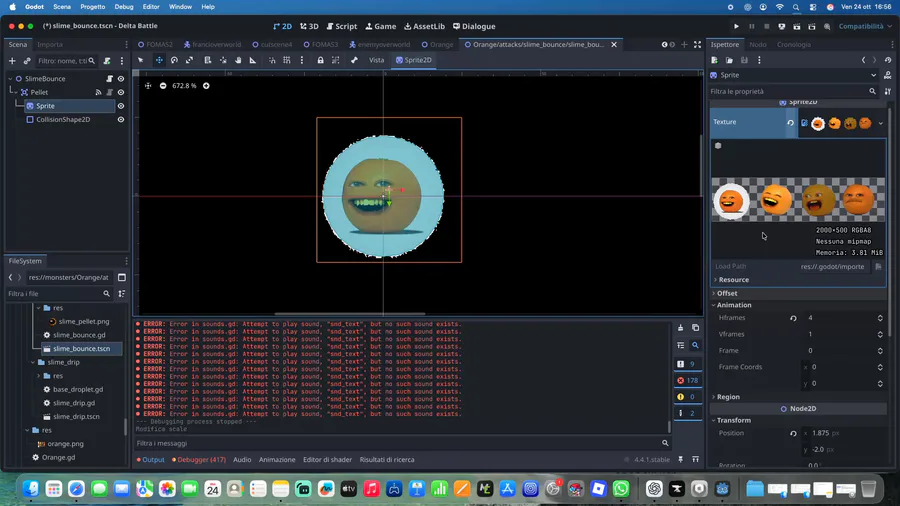This screenshot has width=900, height=506.
Task: Toggle visibility of SlimeBounce node
Action: 121,79
